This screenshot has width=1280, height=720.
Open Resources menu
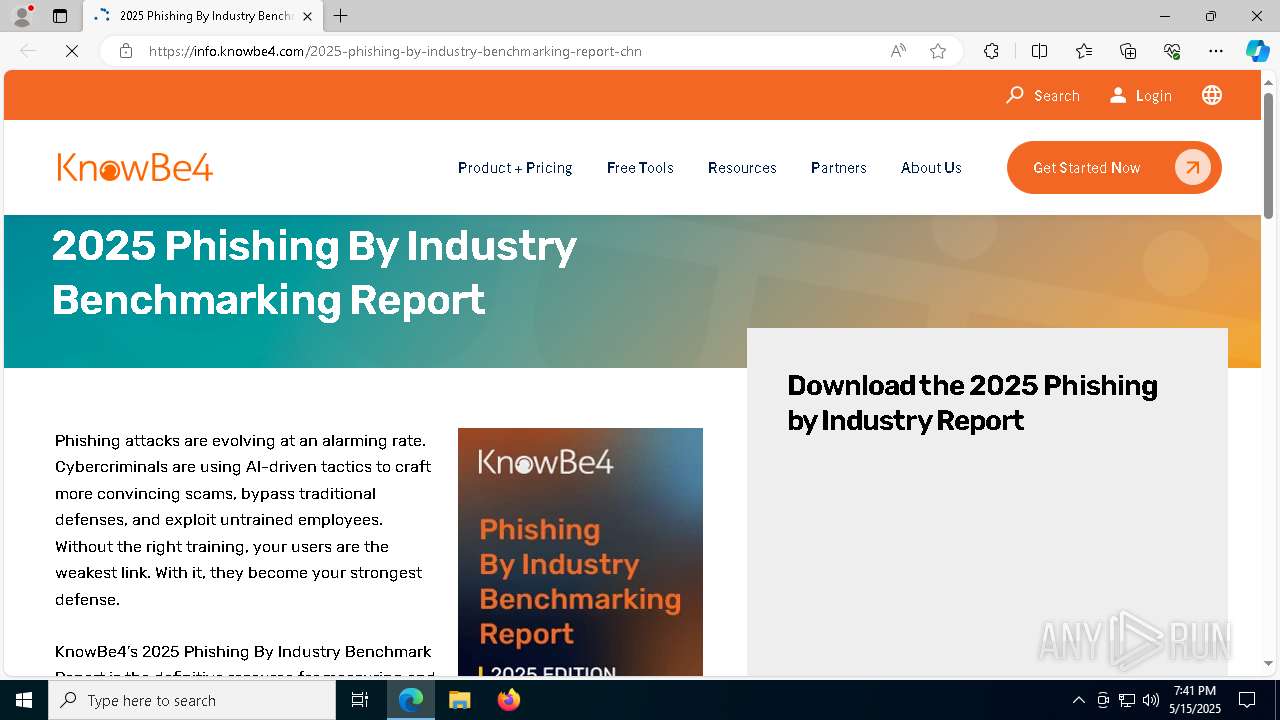[x=742, y=168]
